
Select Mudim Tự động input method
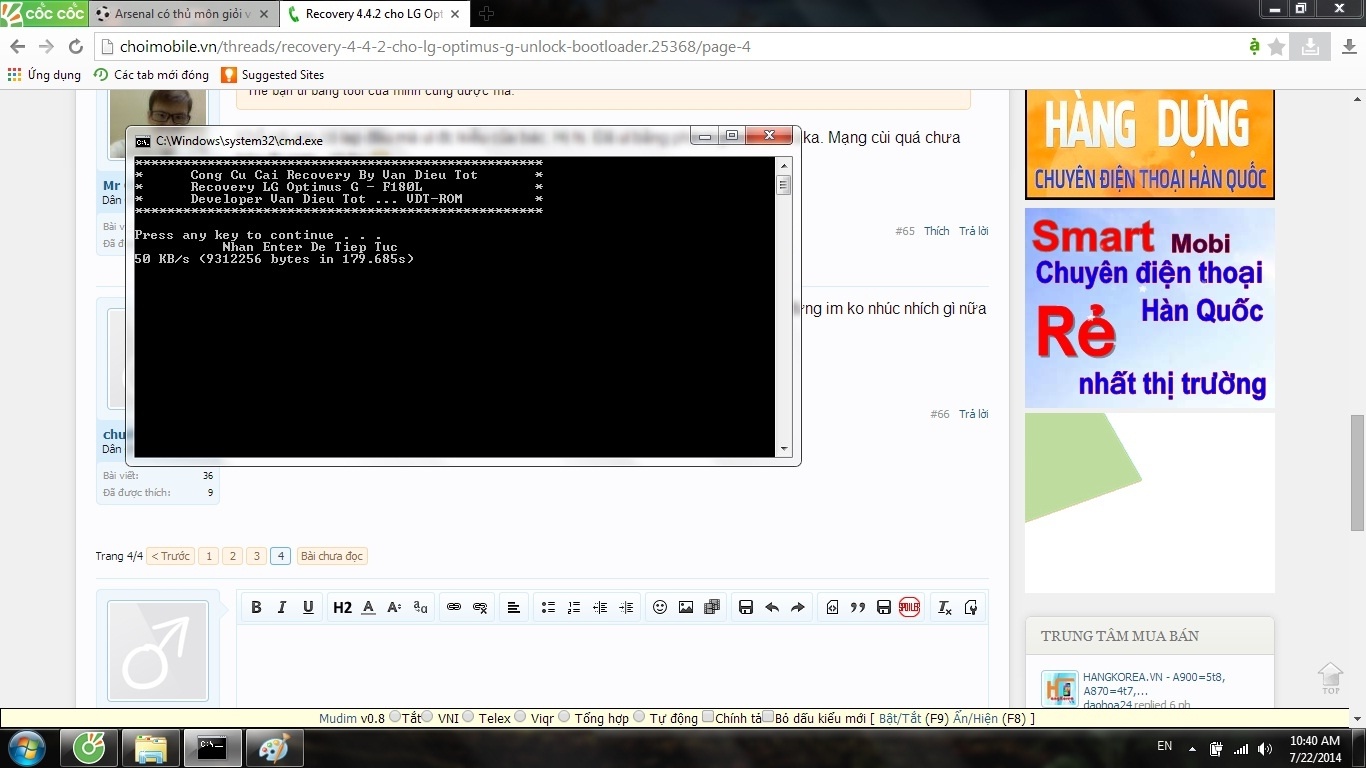pos(639,717)
